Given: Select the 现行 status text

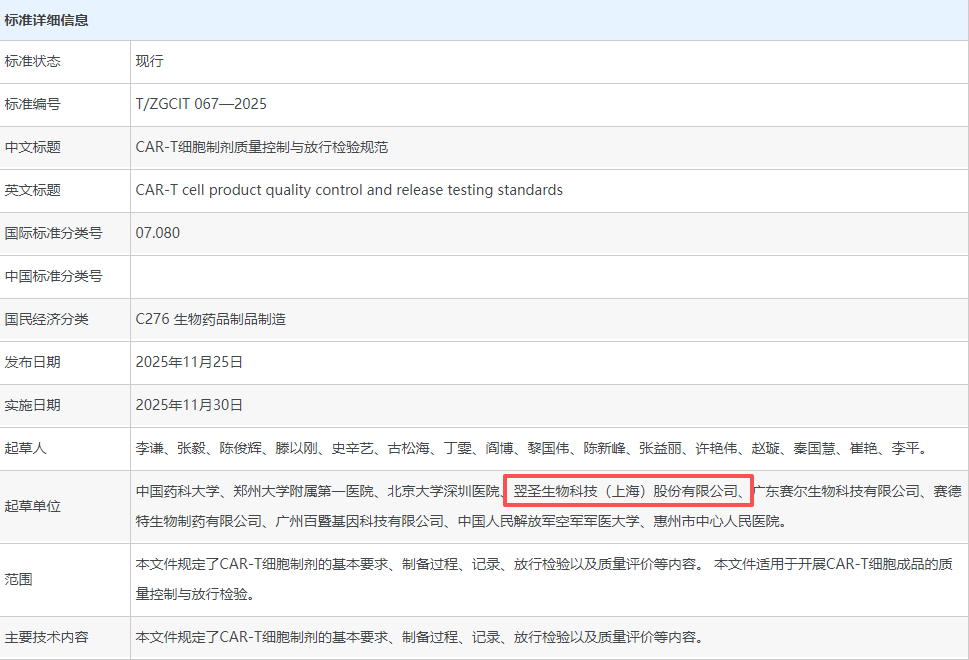Looking at the screenshot, I should (x=146, y=61).
